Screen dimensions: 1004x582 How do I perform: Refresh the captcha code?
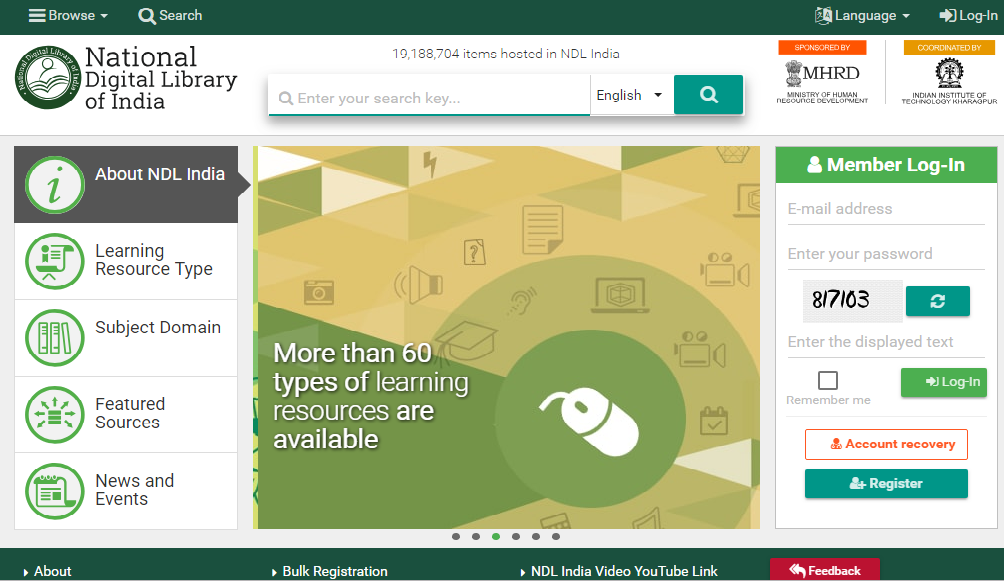coord(937,300)
